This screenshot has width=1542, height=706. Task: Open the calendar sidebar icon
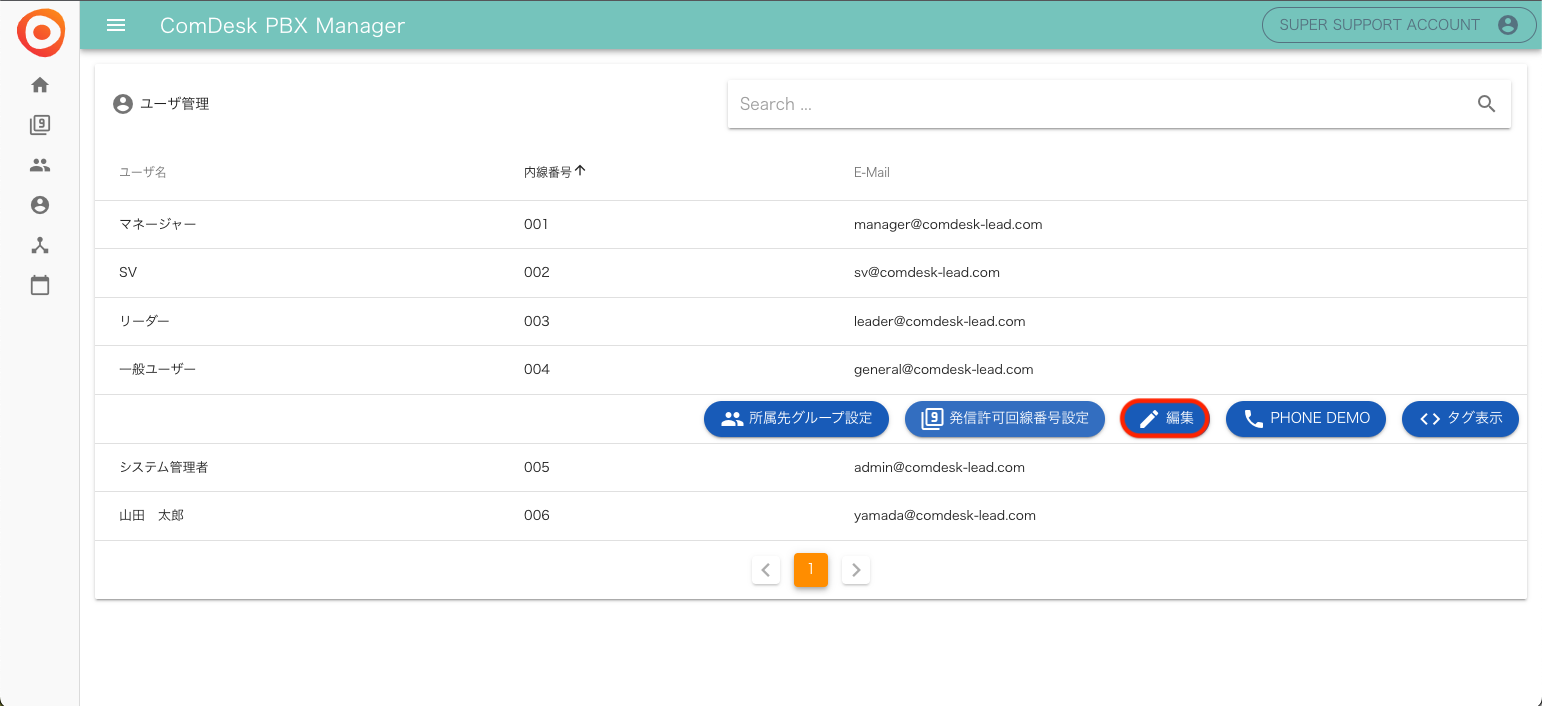tap(40, 285)
